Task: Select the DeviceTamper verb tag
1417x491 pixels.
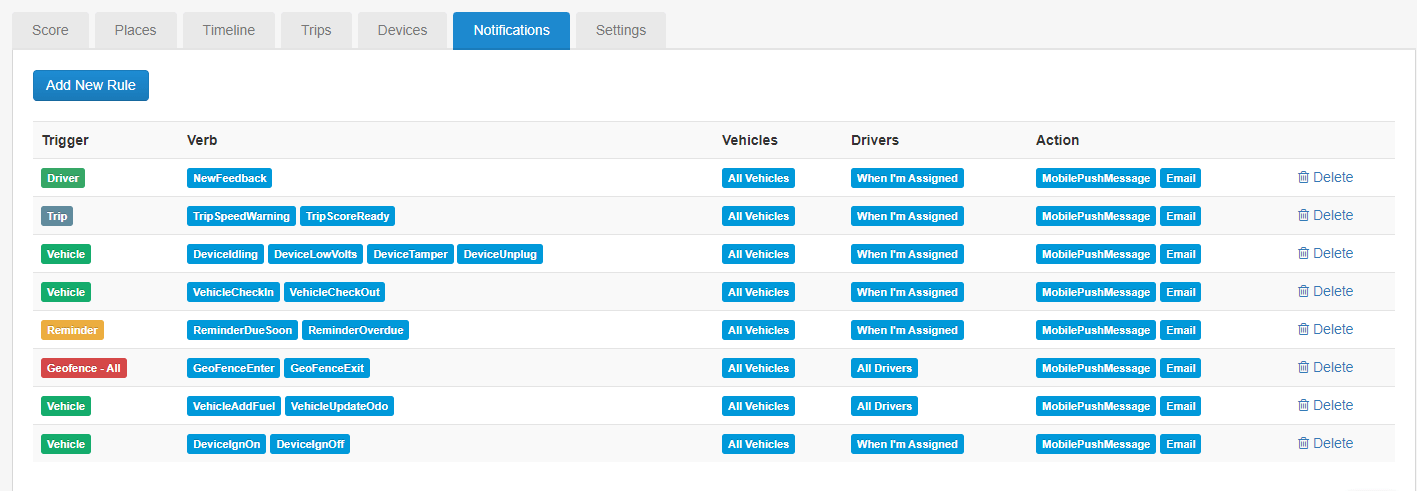Action: pyautogui.click(x=410, y=254)
